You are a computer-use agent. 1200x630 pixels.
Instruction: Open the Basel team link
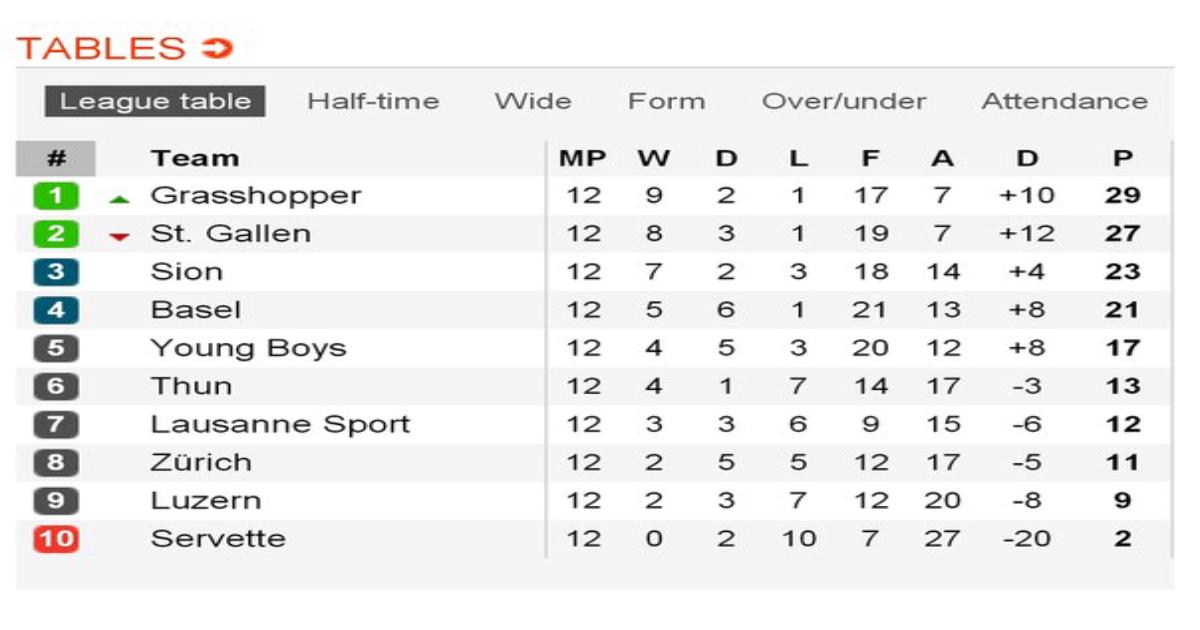click(196, 310)
